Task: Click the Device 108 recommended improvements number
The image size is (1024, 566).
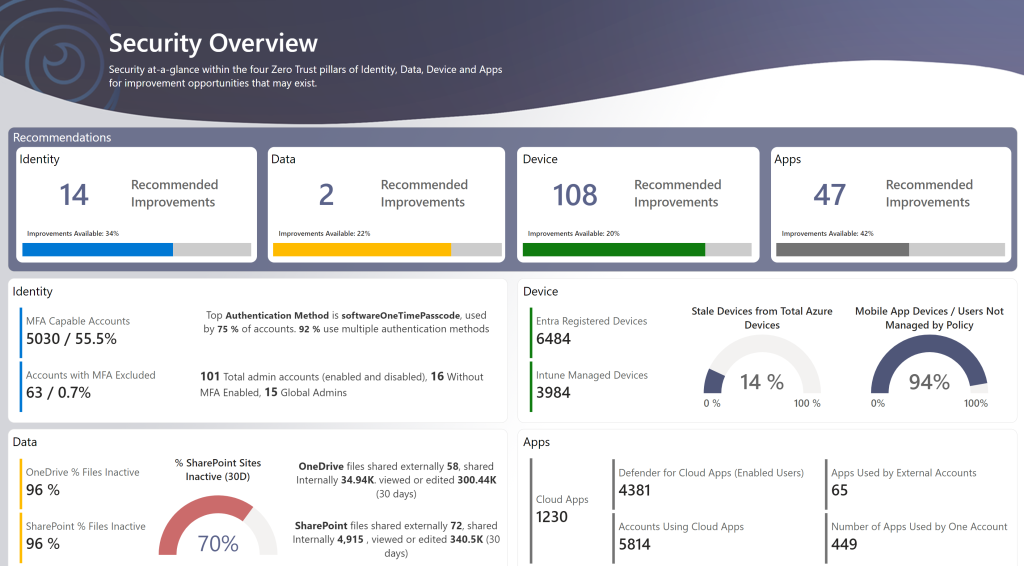Action: coord(575,195)
